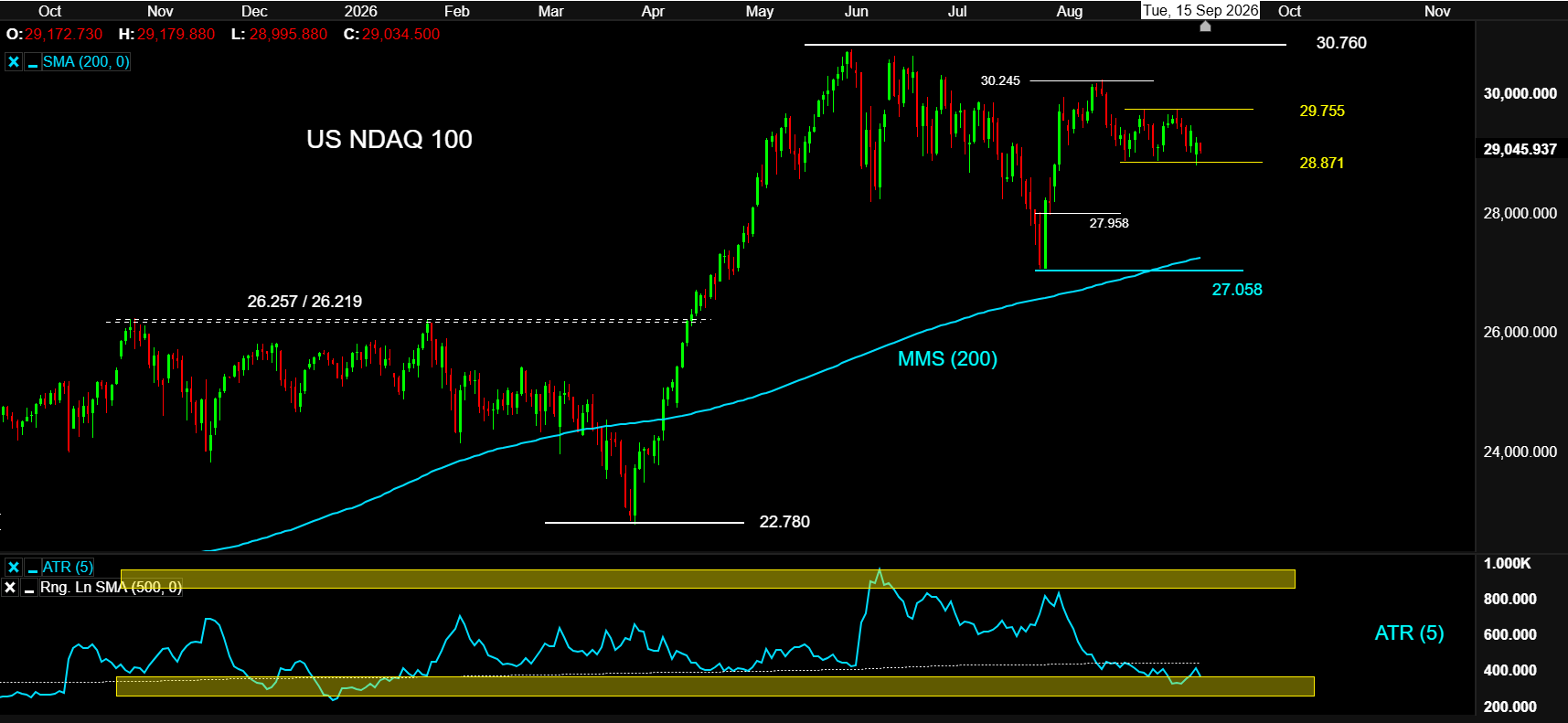Collapse the ATR (5) indicator using its minimize icon
The width and height of the screenshot is (1568, 723).
[x=32, y=568]
